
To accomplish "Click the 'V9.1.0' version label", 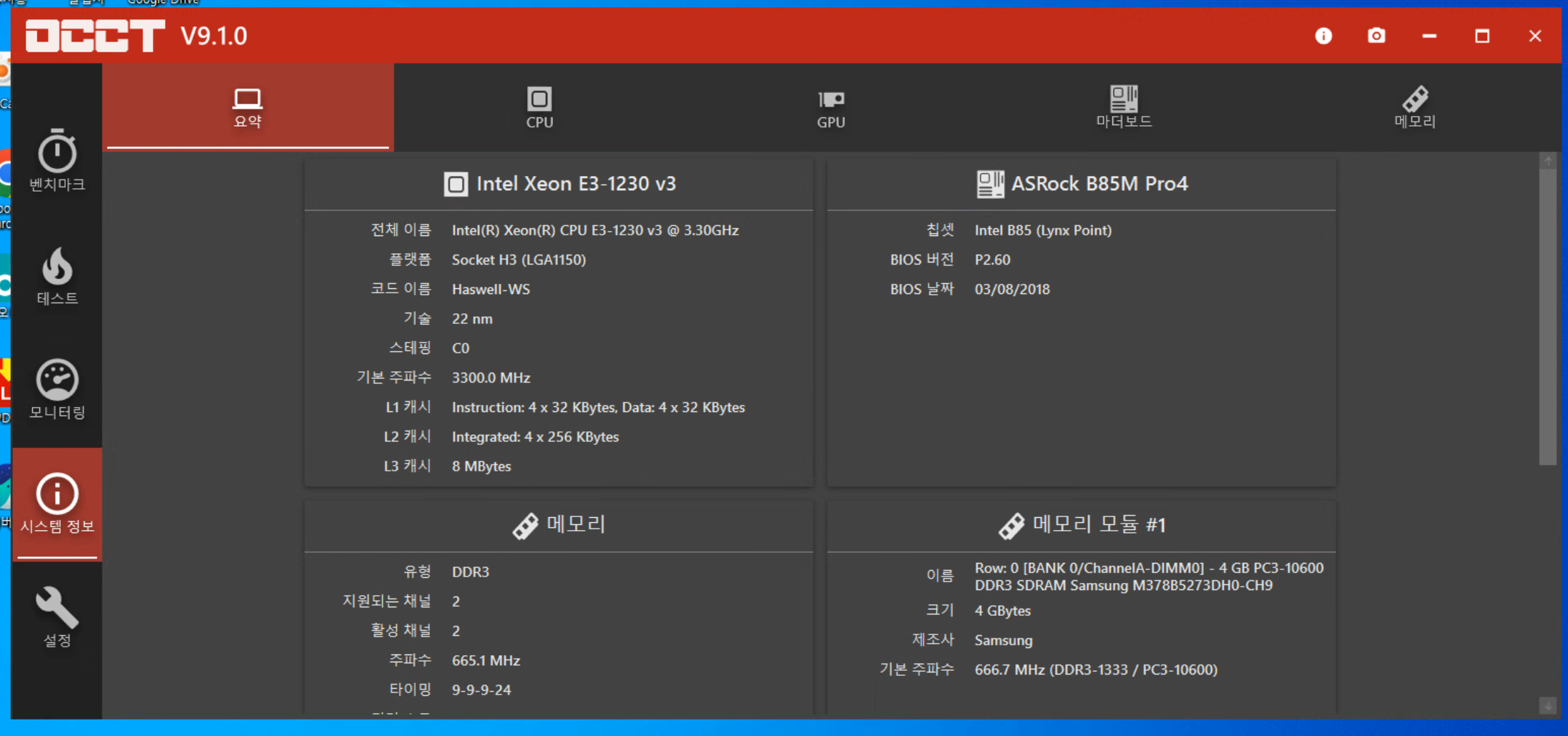I will click(x=214, y=36).
